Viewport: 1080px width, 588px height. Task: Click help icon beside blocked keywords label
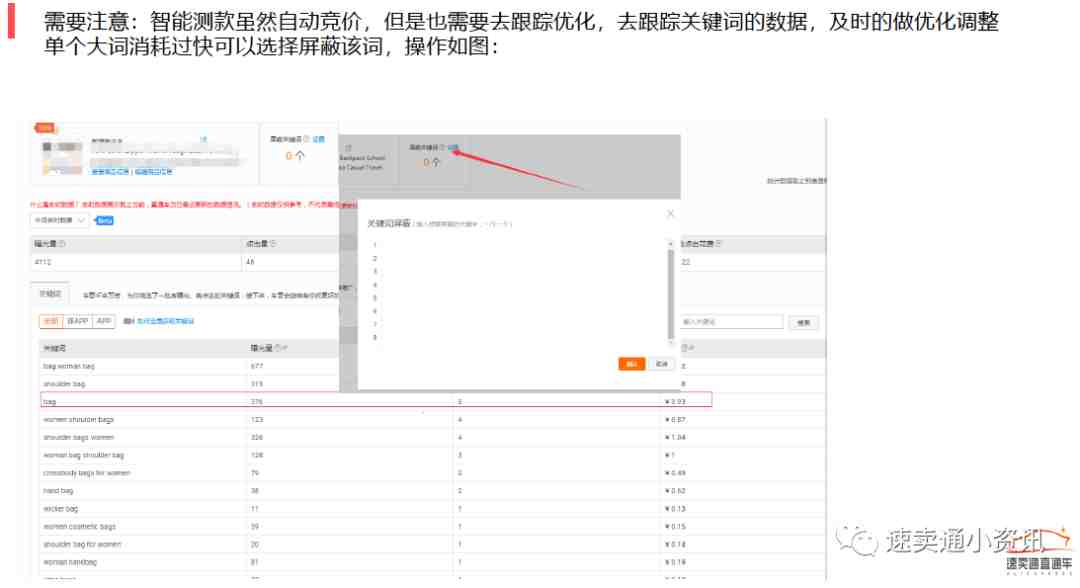point(306,140)
